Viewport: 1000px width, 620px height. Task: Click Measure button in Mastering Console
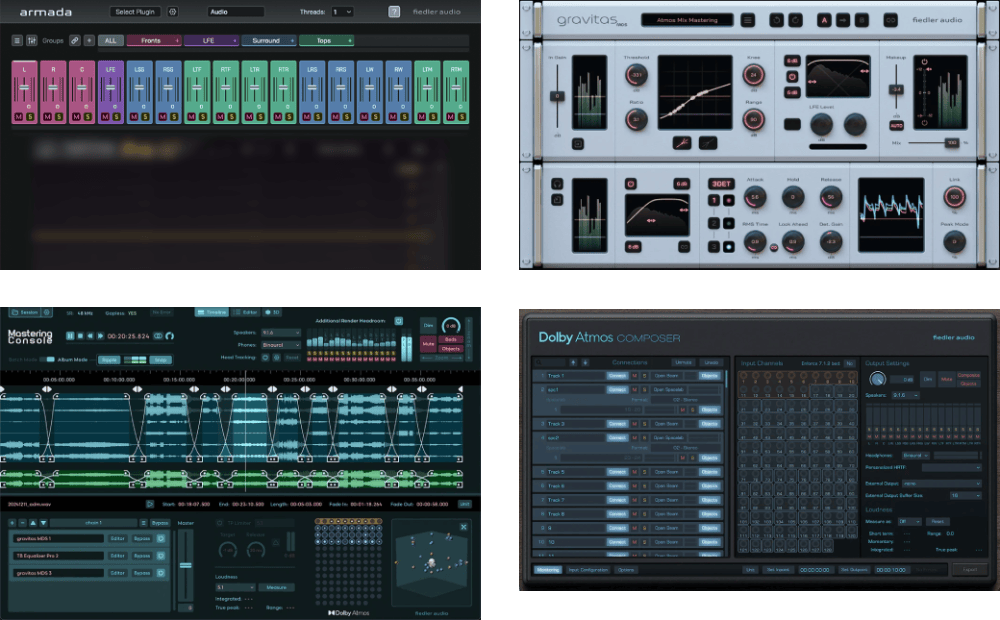pyautogui.click(x=276, y=587)
